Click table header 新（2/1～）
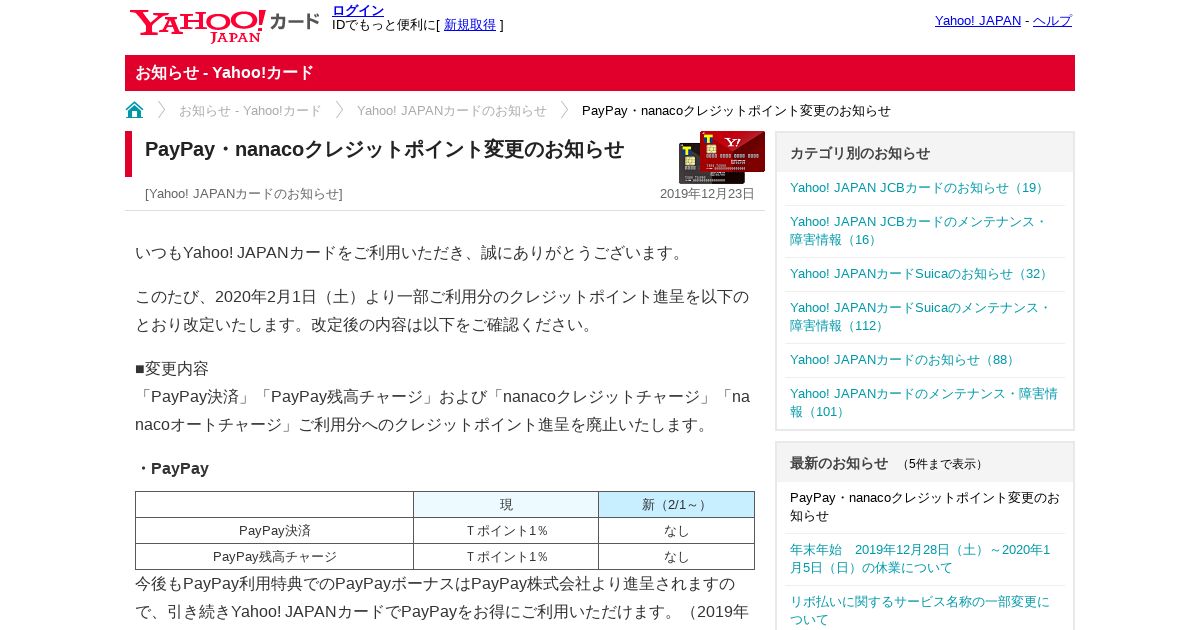 [x=676, y=505]
